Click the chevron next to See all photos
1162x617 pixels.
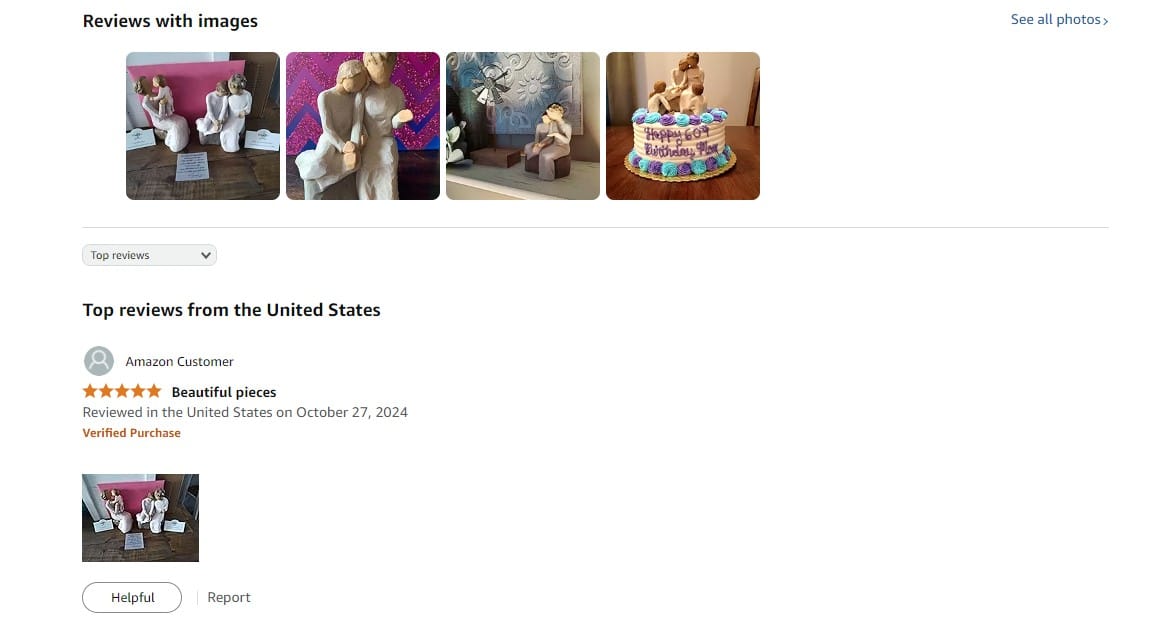click(x=1105, y=21)
